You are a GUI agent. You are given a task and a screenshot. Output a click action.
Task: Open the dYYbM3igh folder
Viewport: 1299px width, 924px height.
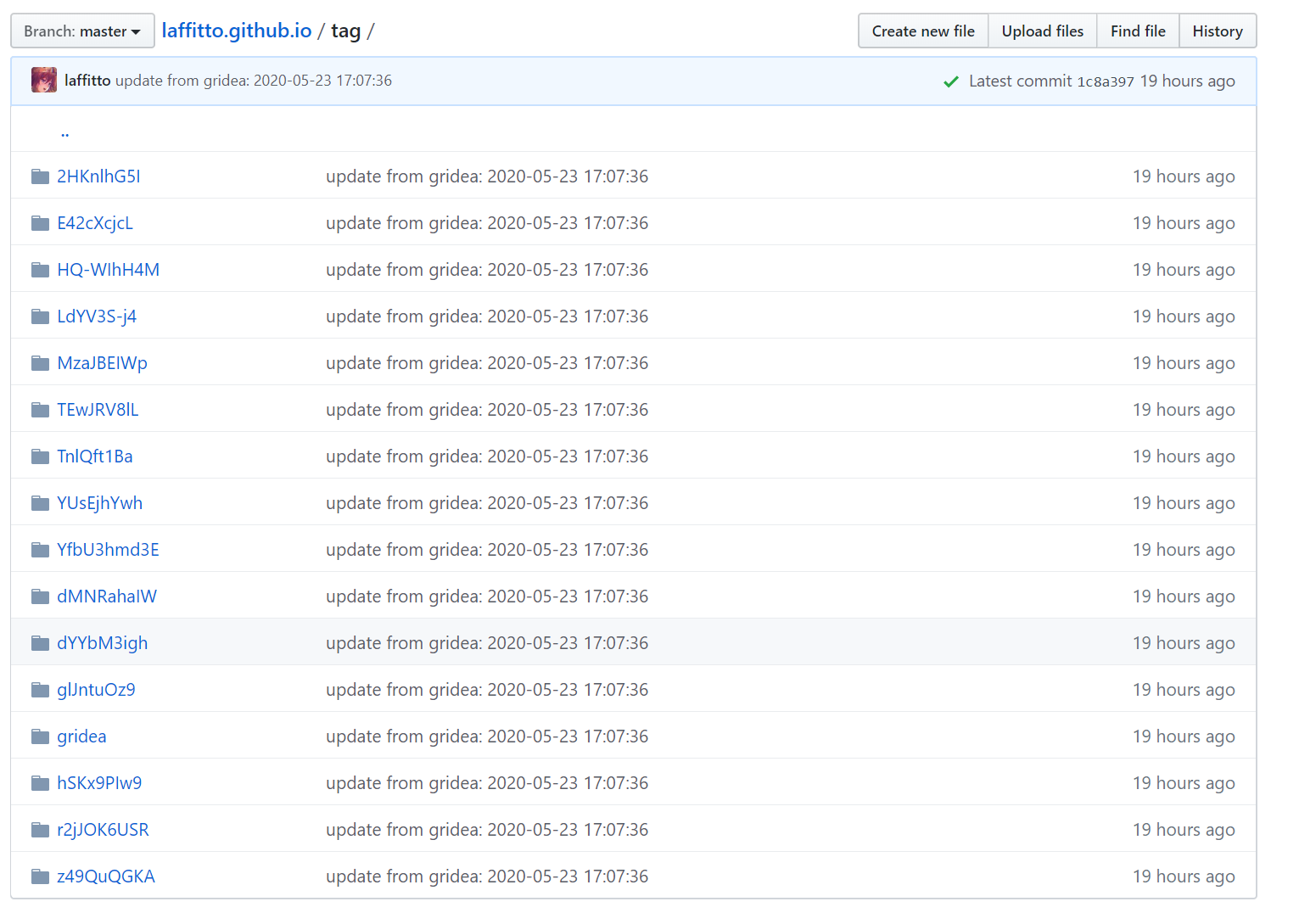coord(103,643)
